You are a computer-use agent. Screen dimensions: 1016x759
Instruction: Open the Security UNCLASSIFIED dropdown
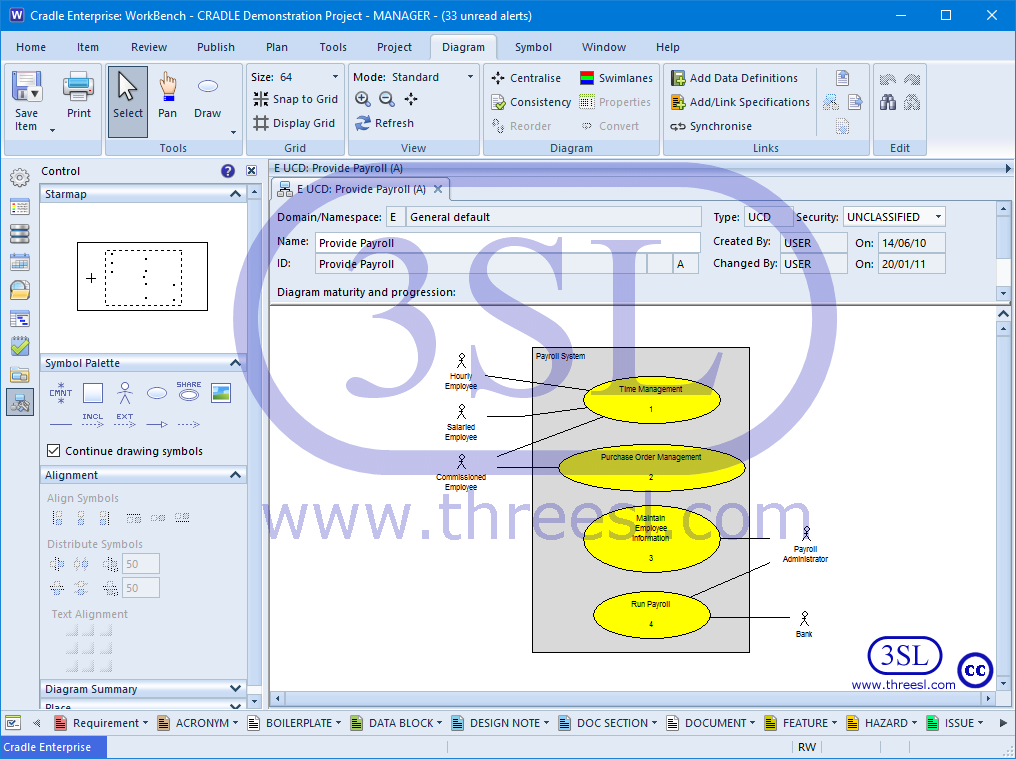[x=938, y=217]
